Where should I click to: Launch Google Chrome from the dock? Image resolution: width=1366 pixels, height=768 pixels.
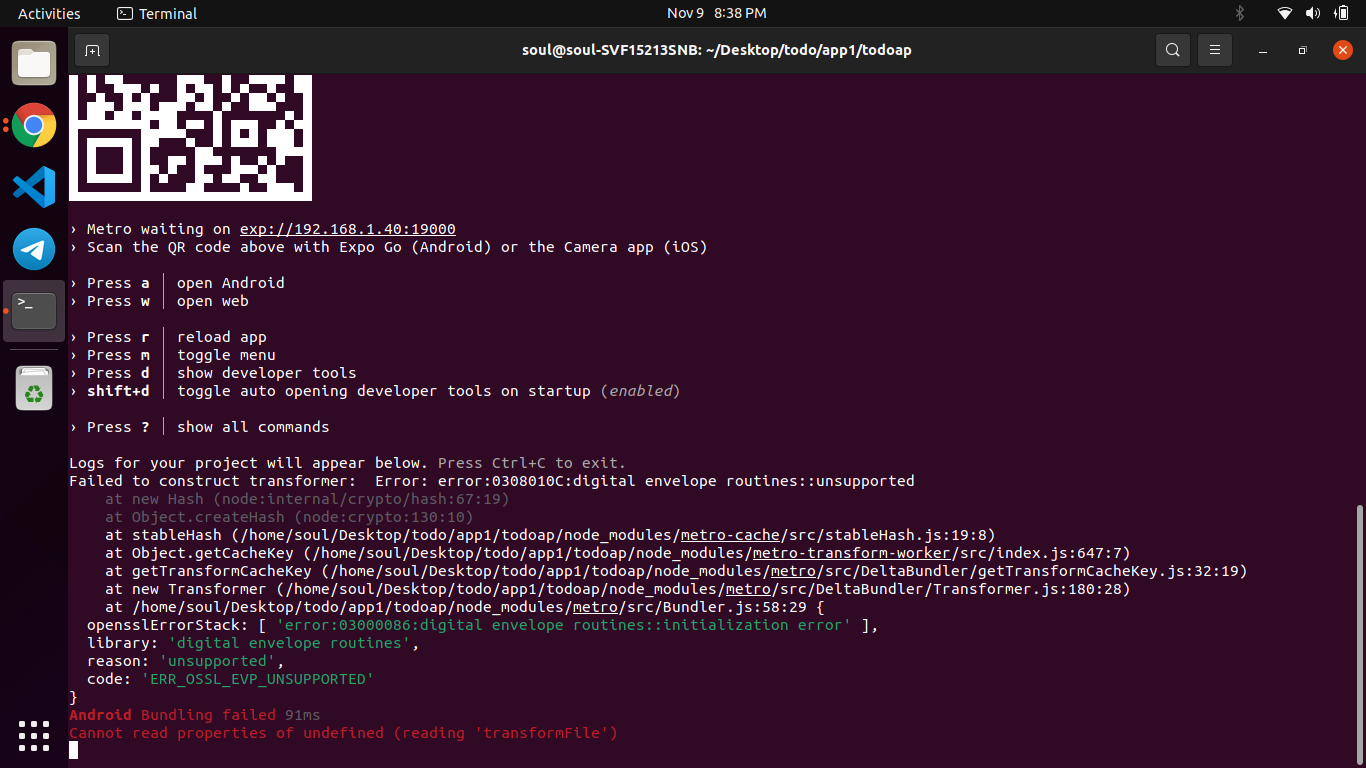(x=33, y=126)
